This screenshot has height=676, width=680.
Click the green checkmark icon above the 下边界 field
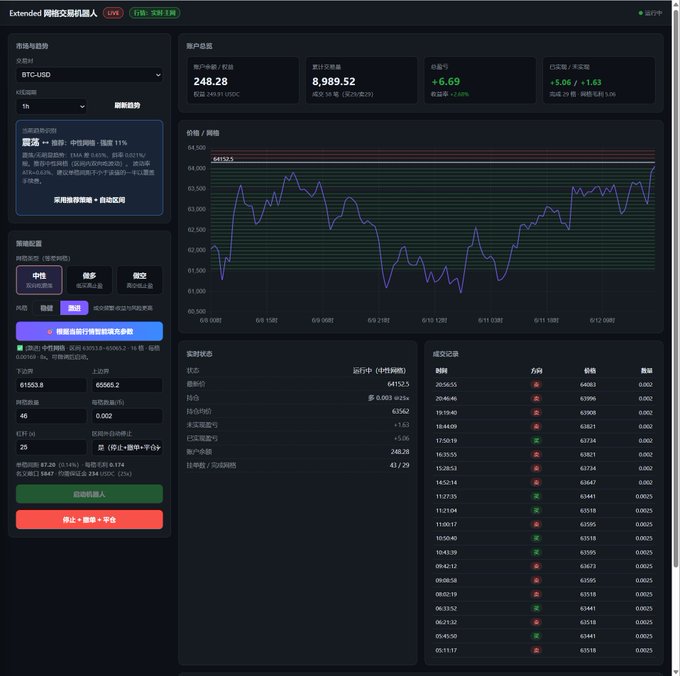coord(20,348)
